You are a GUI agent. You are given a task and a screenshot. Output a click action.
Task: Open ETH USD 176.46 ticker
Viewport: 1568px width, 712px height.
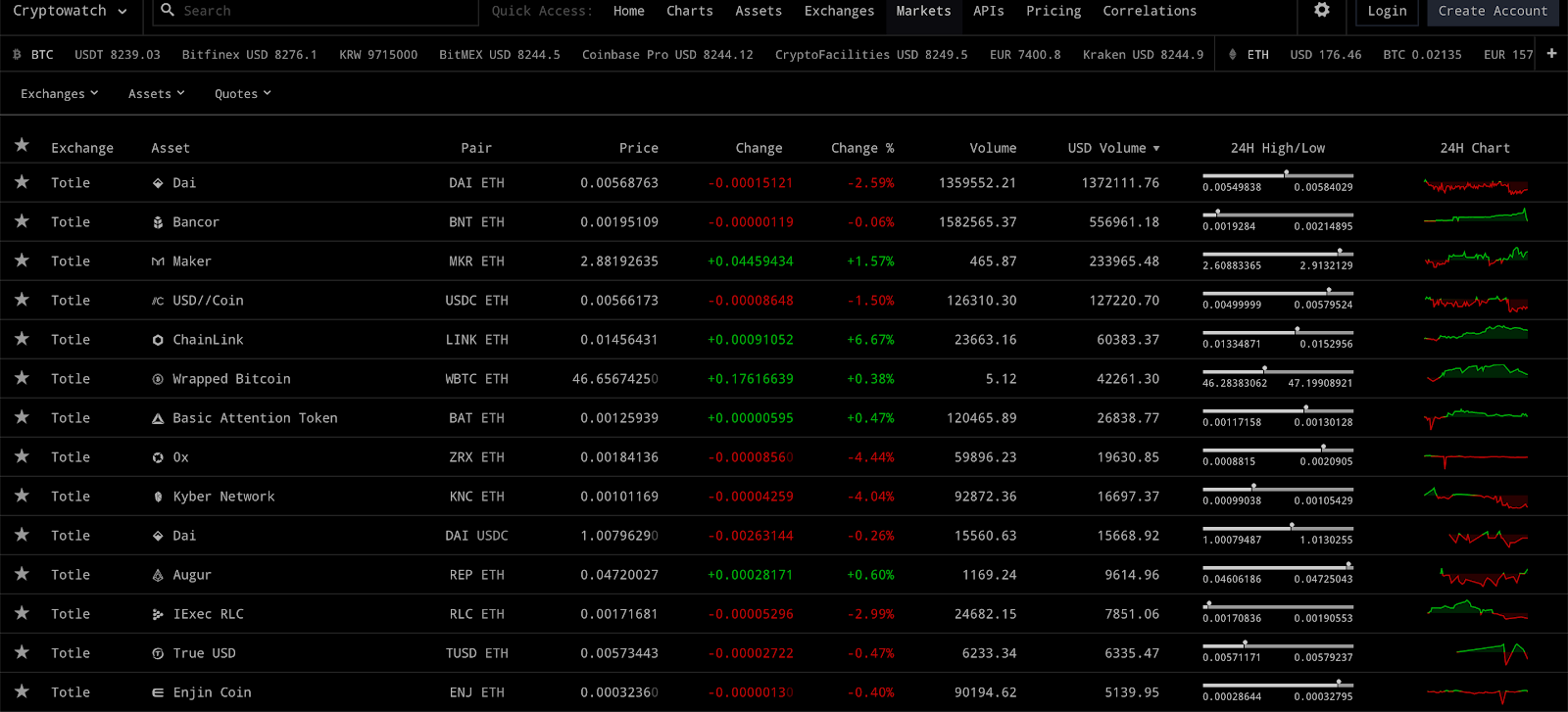[1325, 55]
